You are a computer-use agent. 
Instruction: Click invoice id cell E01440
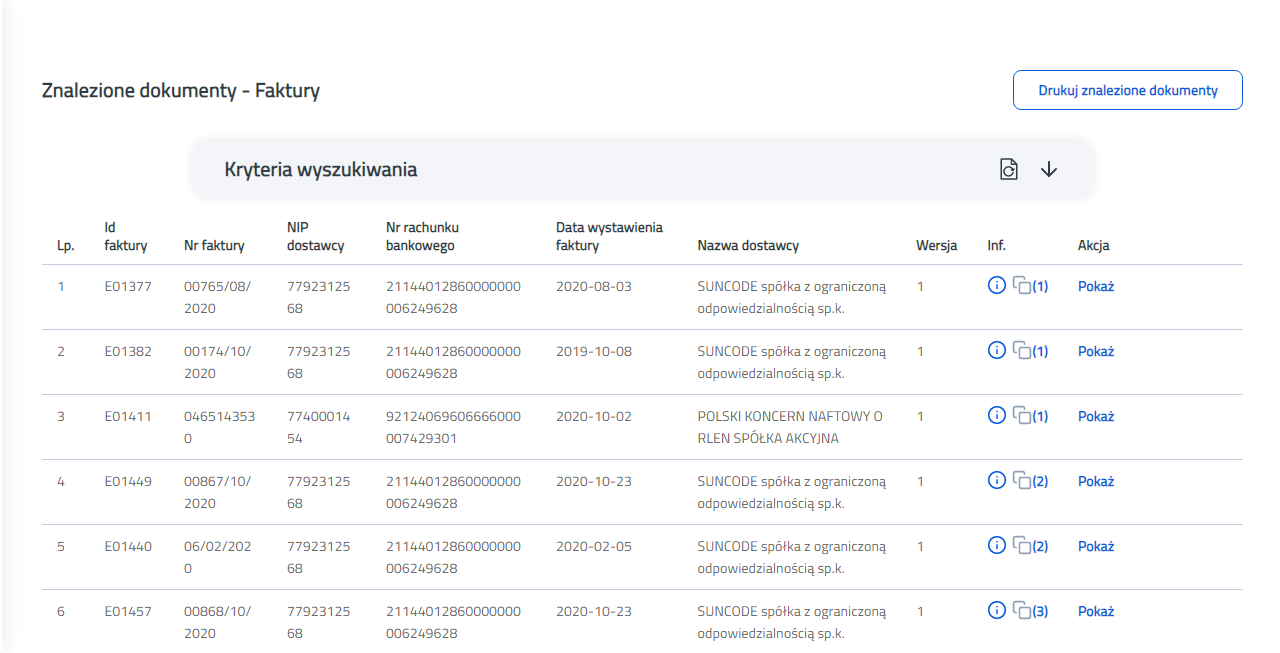pos(128,546)
